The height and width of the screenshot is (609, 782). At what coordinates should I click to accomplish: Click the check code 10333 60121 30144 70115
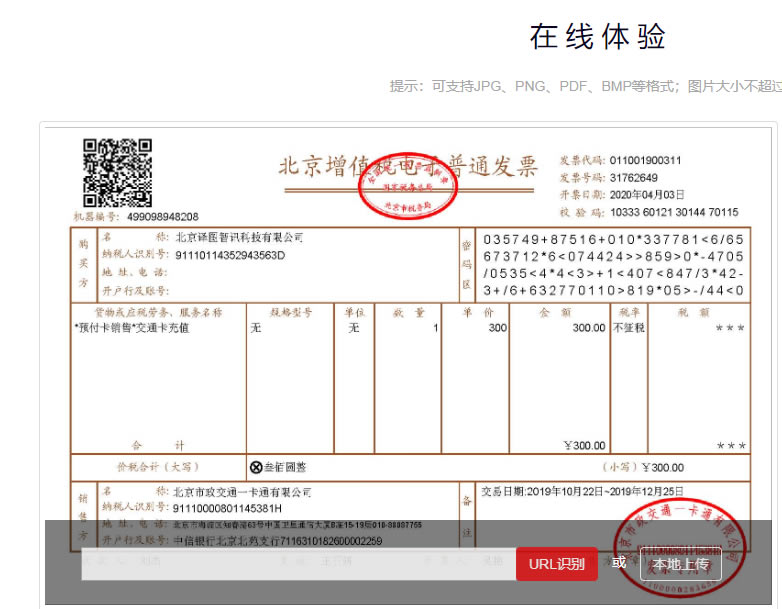click(674, 212)
